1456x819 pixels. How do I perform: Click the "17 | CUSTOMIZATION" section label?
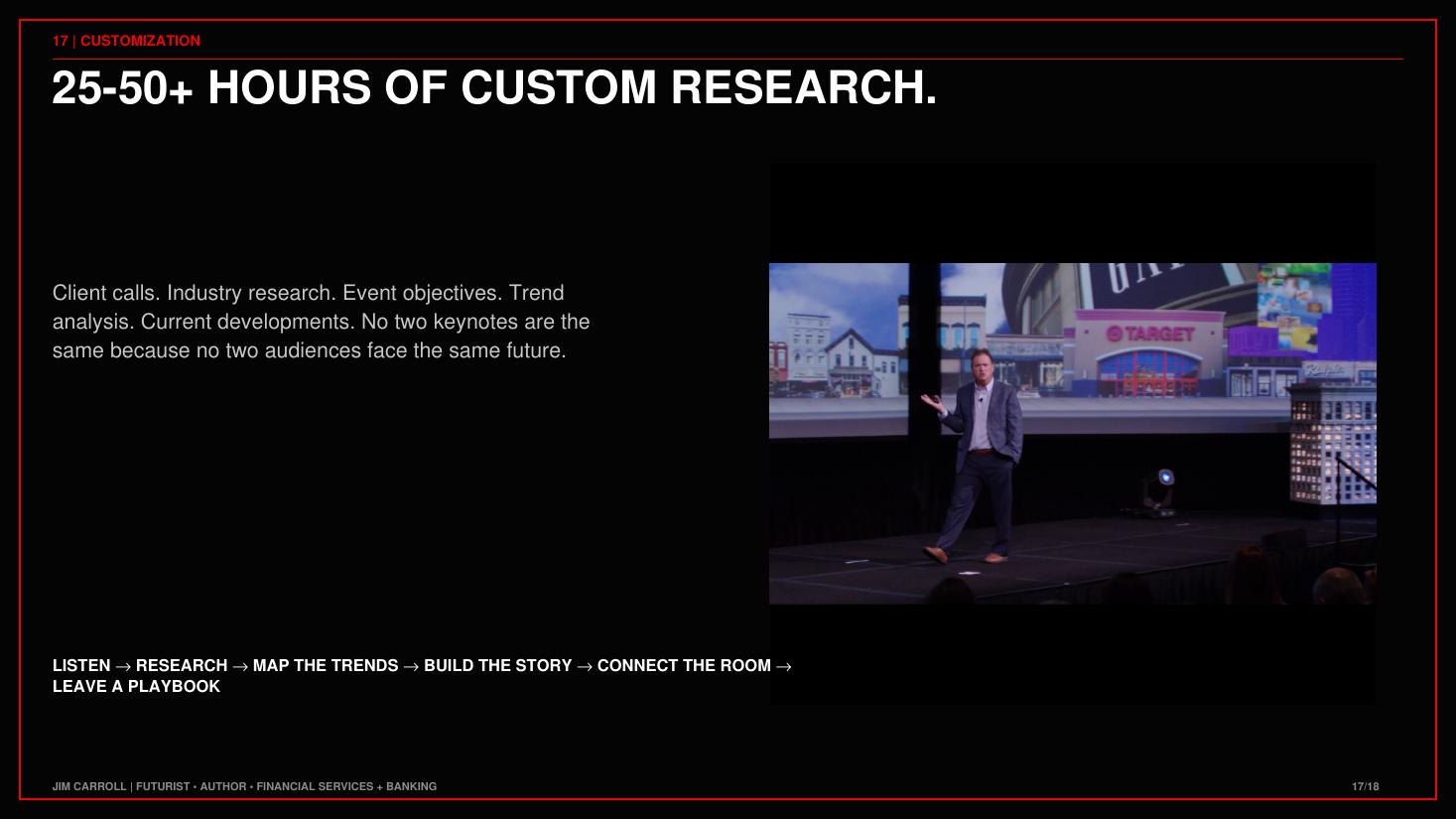pos(126,41)
